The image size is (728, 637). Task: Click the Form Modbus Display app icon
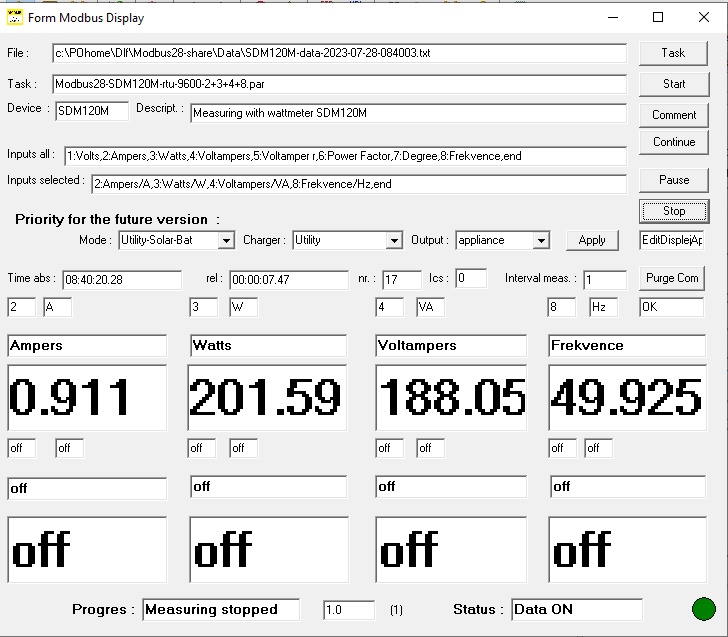coord(14,17)
